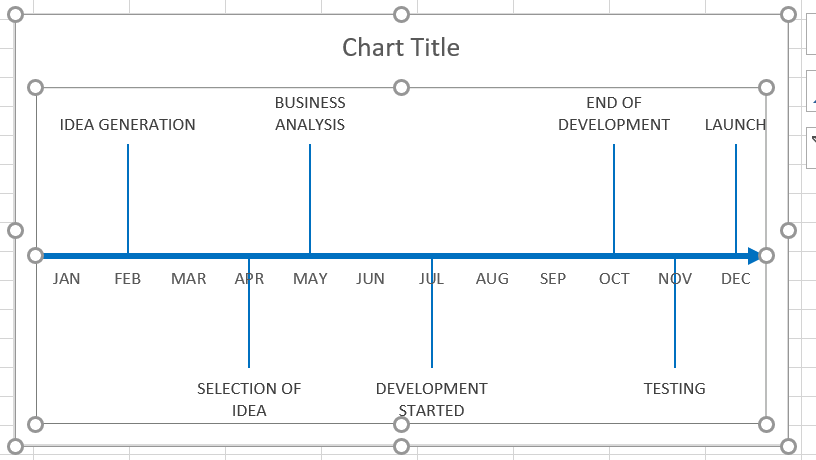Select the SELECTION OF IDEA label
The width and height of the screenshot is (816, 460).
coord(249,399)
